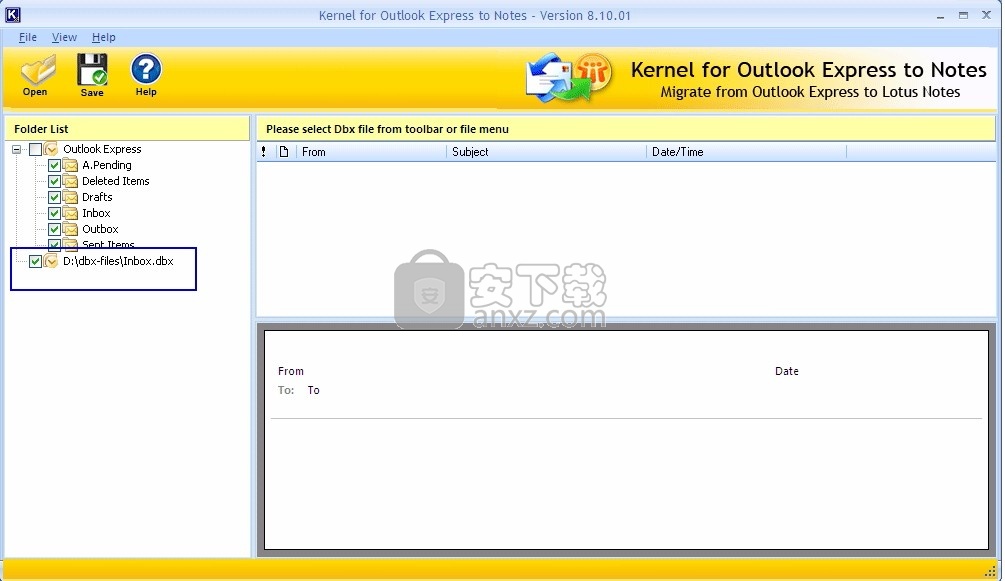The height and width of the screenshot is (581, 1005).
Task: Open the Help menu
Action: [103, 37]
